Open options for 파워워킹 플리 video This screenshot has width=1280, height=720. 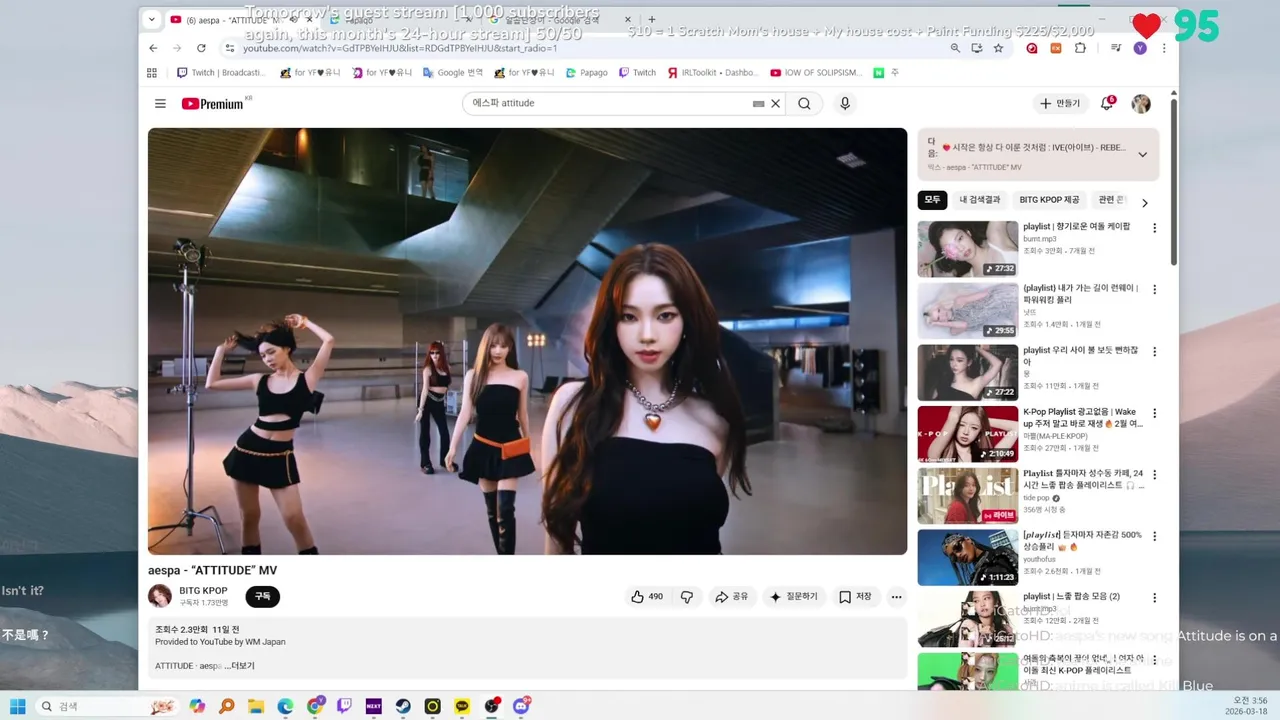click(1154, 290)
